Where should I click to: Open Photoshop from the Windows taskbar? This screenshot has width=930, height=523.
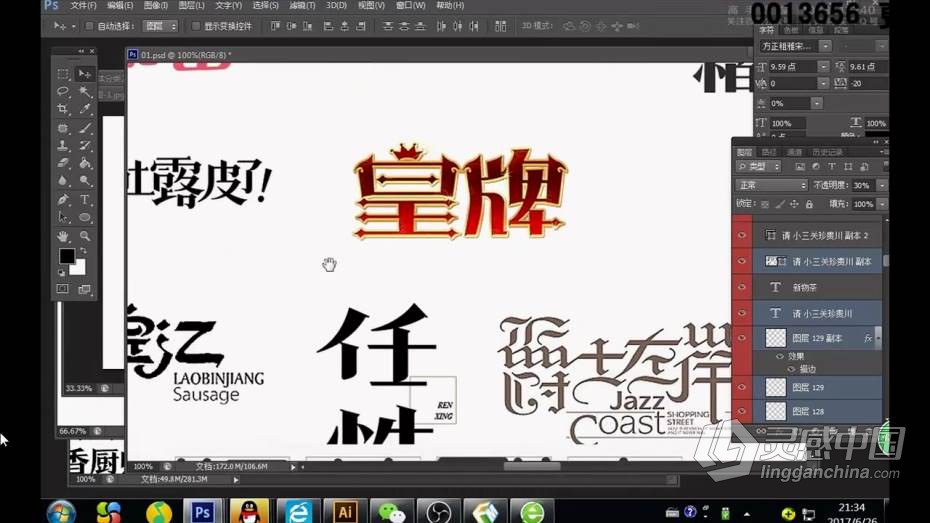pos(202,511)
